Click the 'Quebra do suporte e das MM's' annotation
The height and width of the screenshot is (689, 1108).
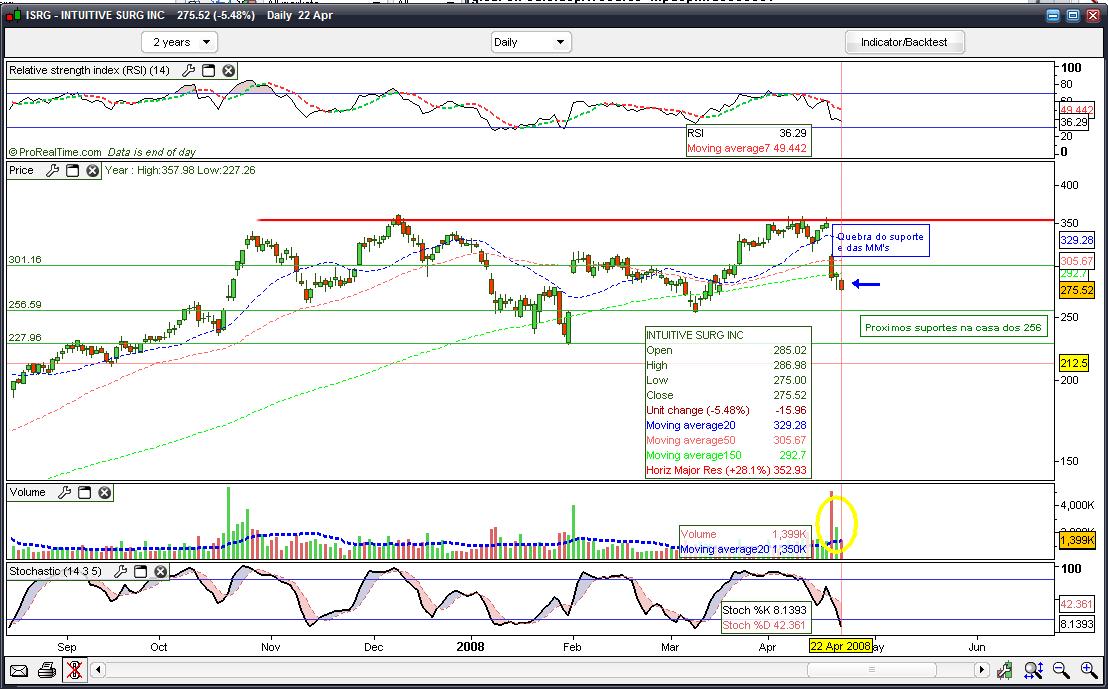[x=880, y=242]
